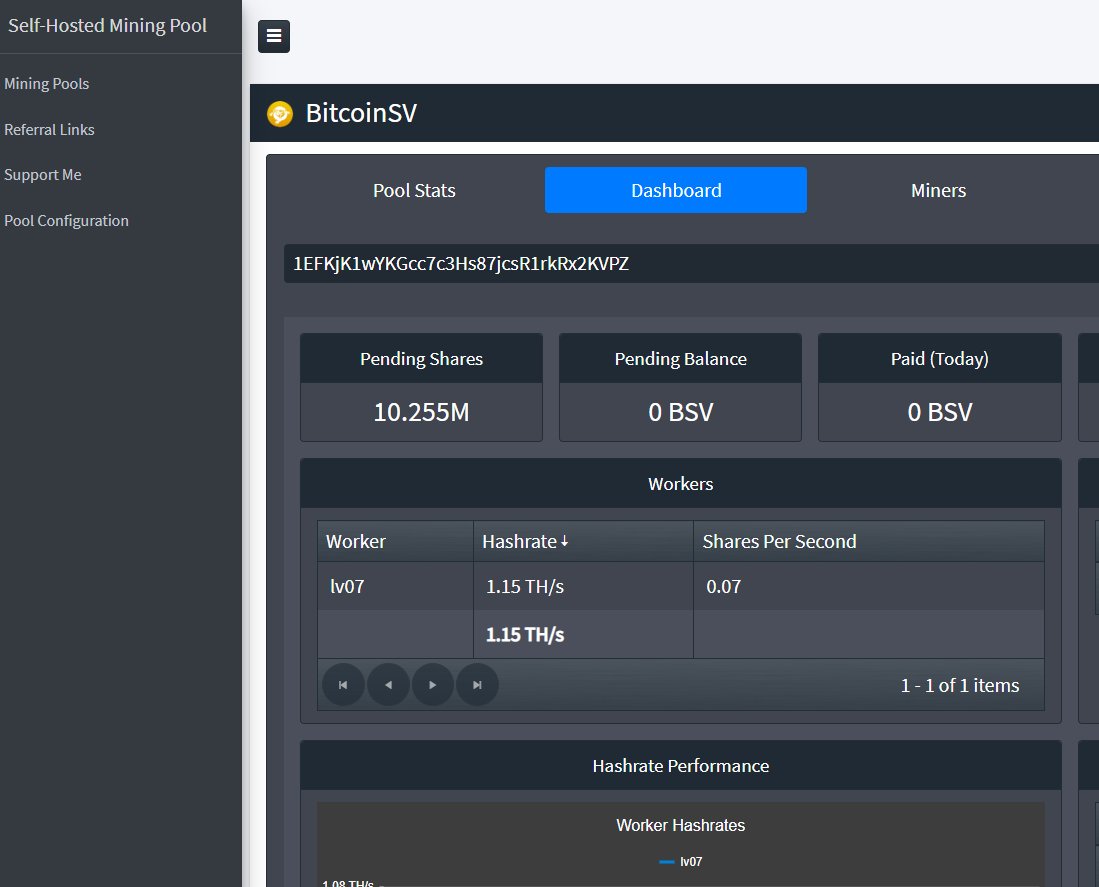Go to first page of workers table

coord(343,685)
